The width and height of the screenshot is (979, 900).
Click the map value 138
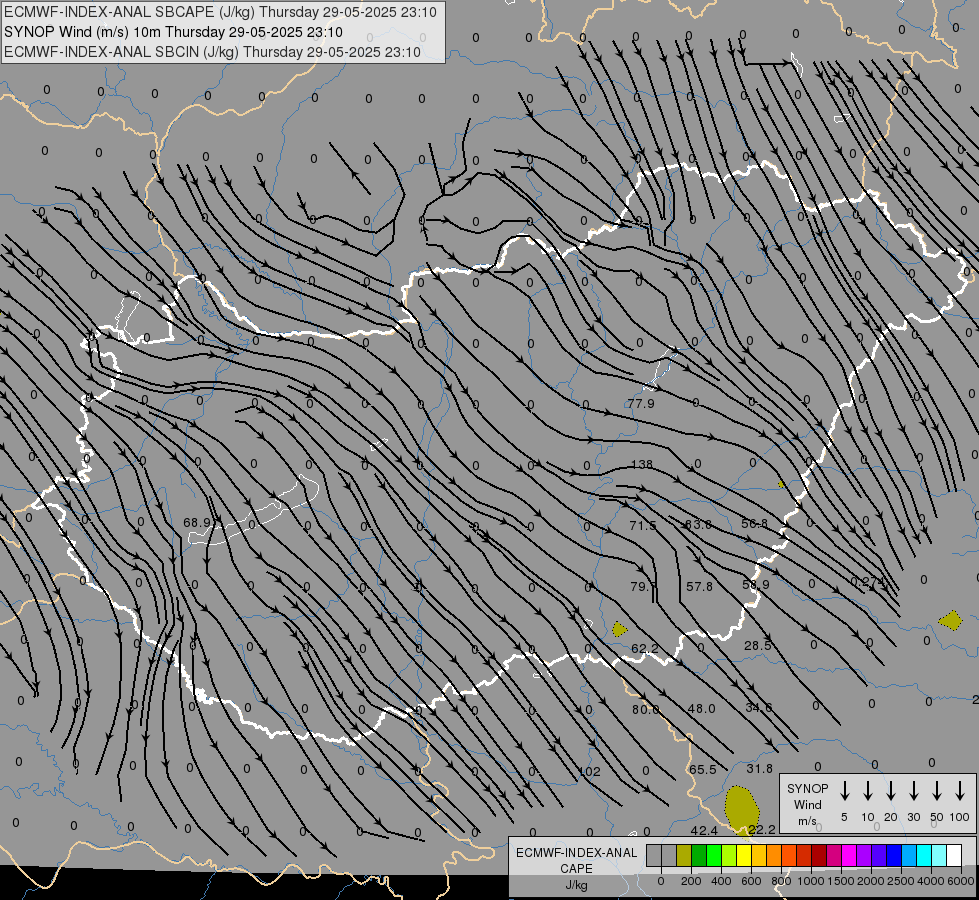642,465
